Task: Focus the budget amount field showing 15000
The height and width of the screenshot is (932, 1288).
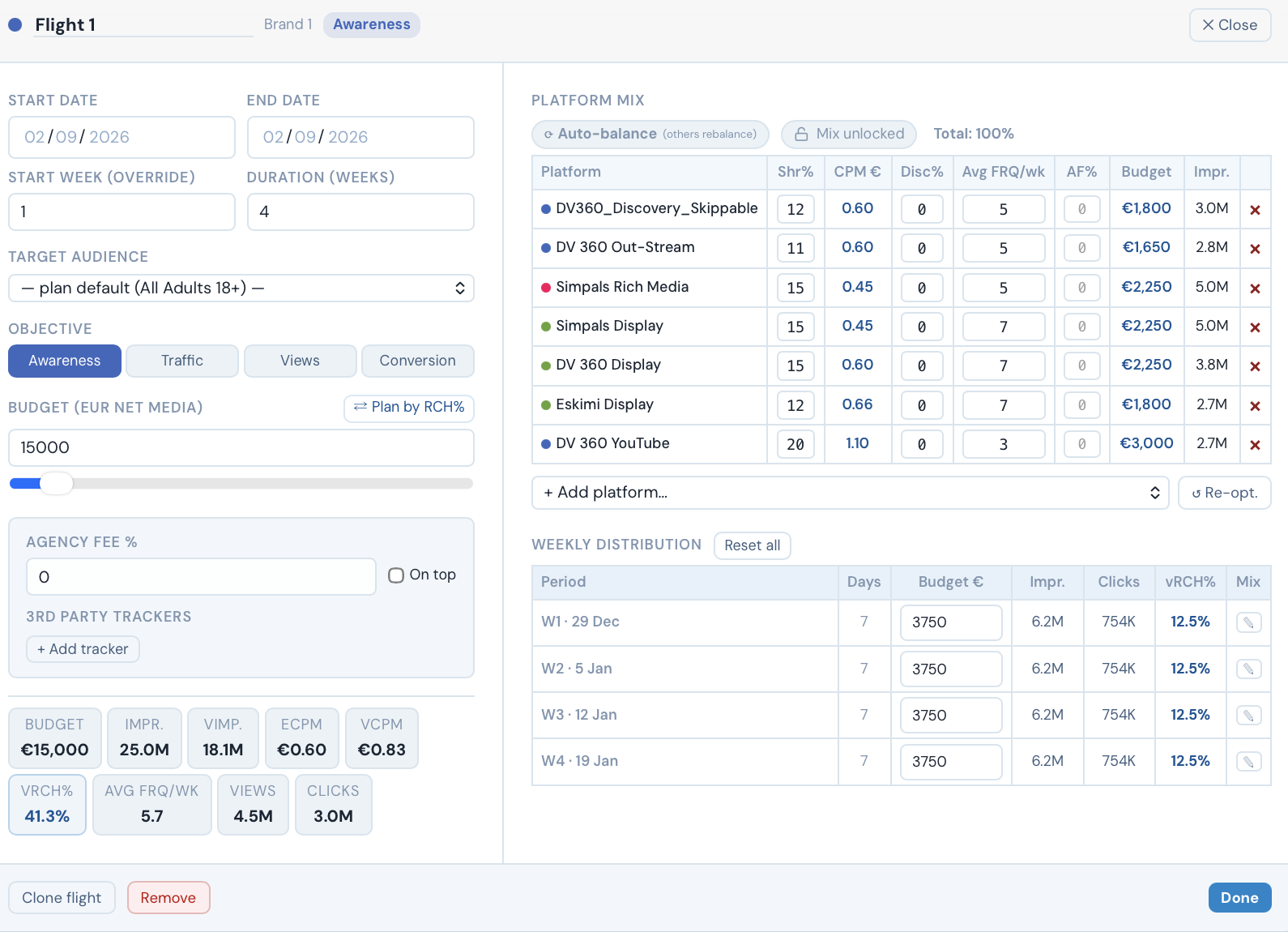Action: 241,447
